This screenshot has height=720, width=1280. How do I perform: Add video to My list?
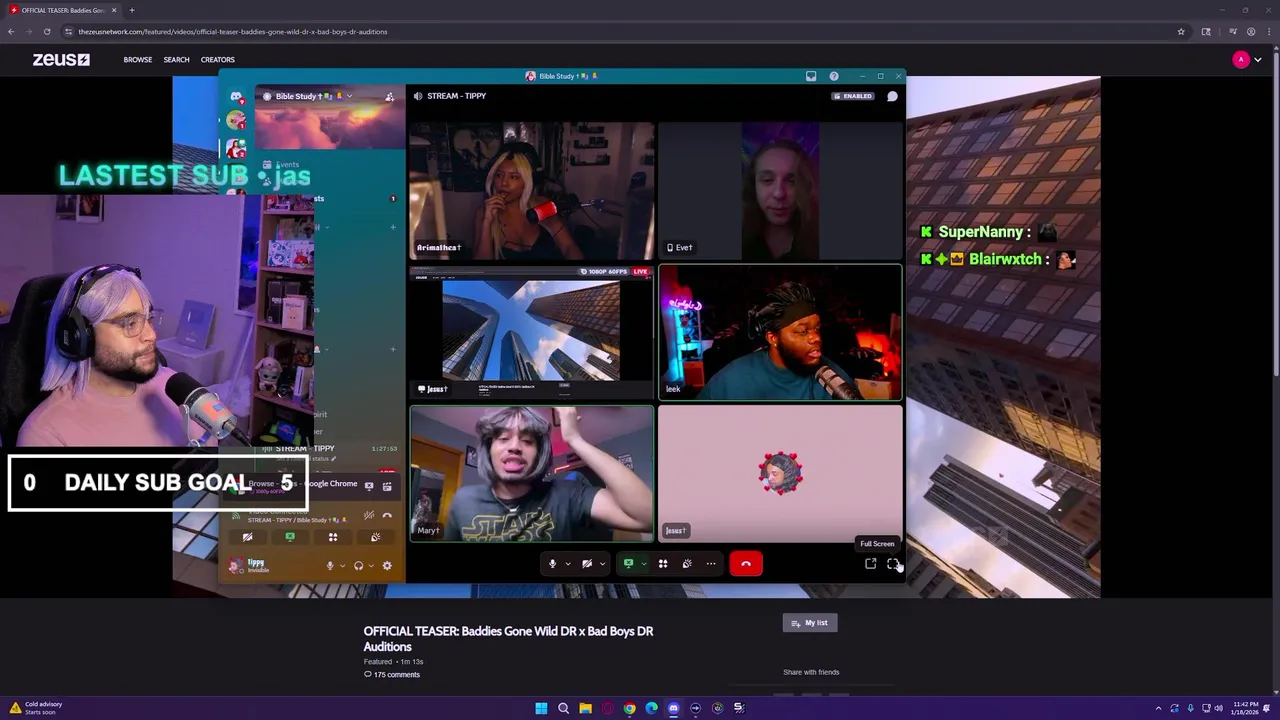(x=810, y=623)
